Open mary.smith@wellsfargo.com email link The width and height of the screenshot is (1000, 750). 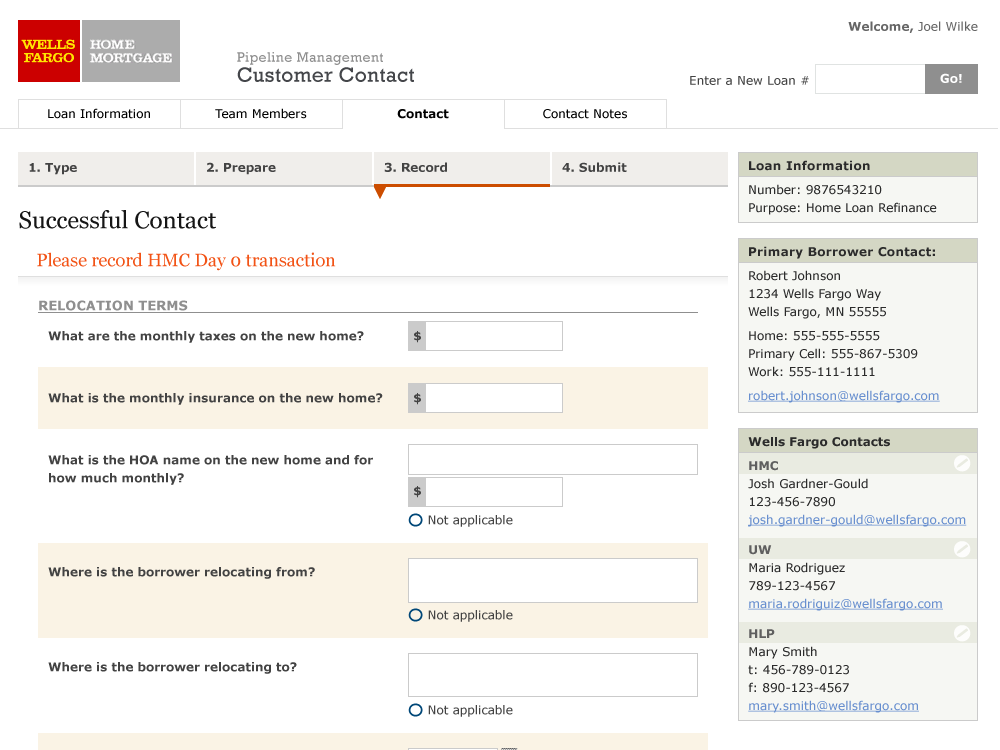point(833,705)
